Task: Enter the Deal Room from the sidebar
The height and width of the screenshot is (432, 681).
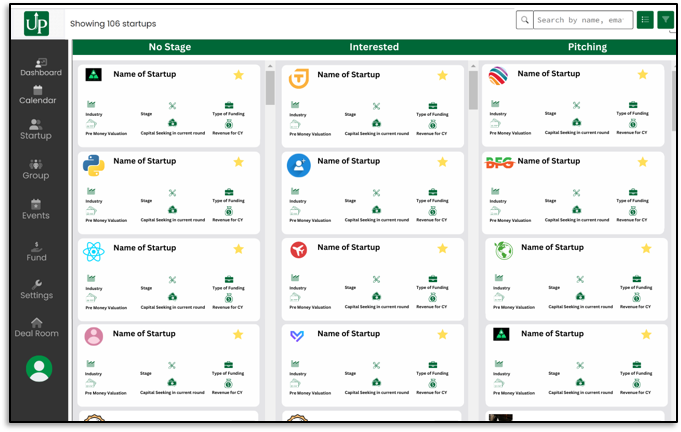Action: [36, 328]
